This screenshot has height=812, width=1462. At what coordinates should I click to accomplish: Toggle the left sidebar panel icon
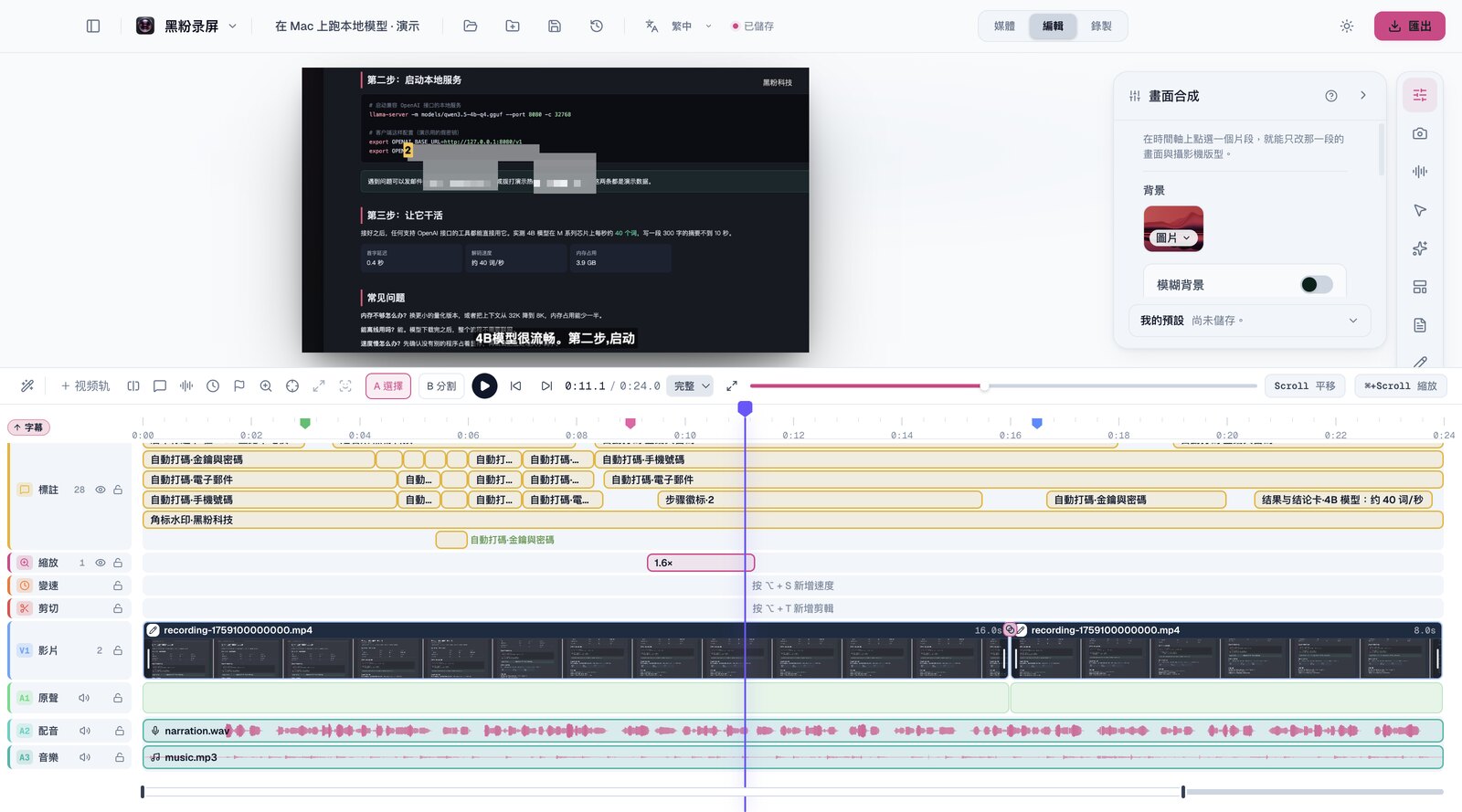pos(93,26)
